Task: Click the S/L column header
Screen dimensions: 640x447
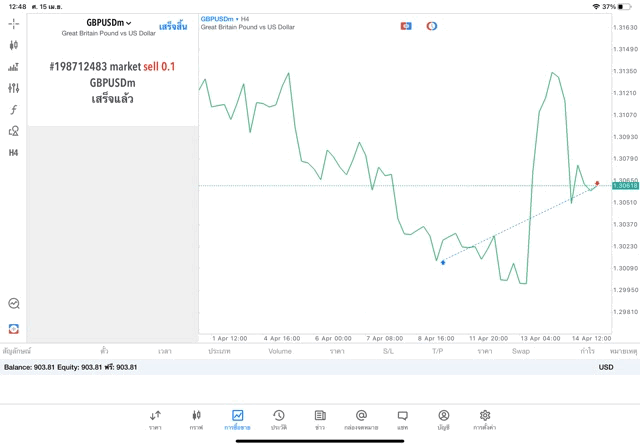Action: click(x=388, y=351)
